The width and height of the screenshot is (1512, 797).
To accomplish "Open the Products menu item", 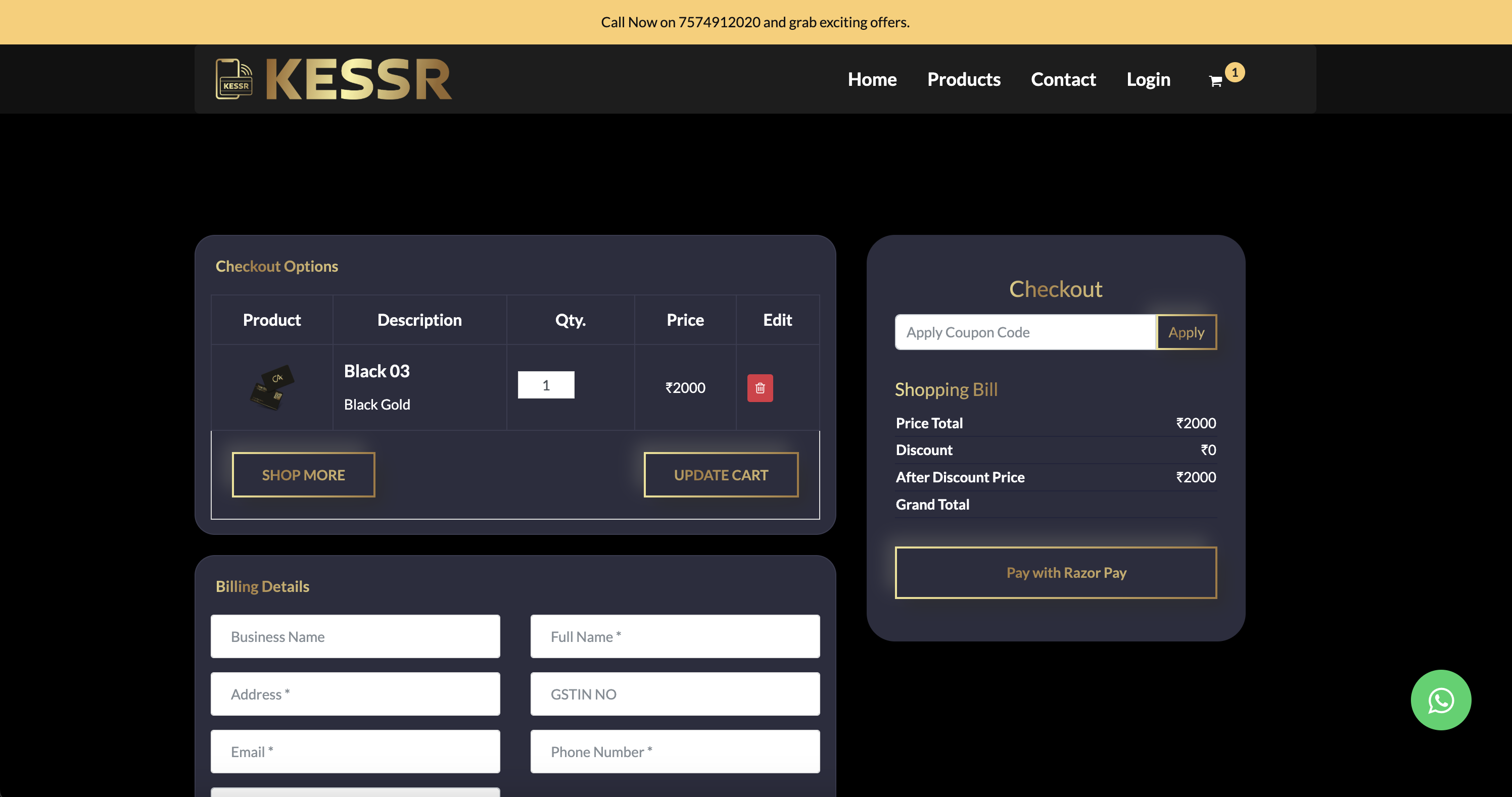I will click(963, 79).
